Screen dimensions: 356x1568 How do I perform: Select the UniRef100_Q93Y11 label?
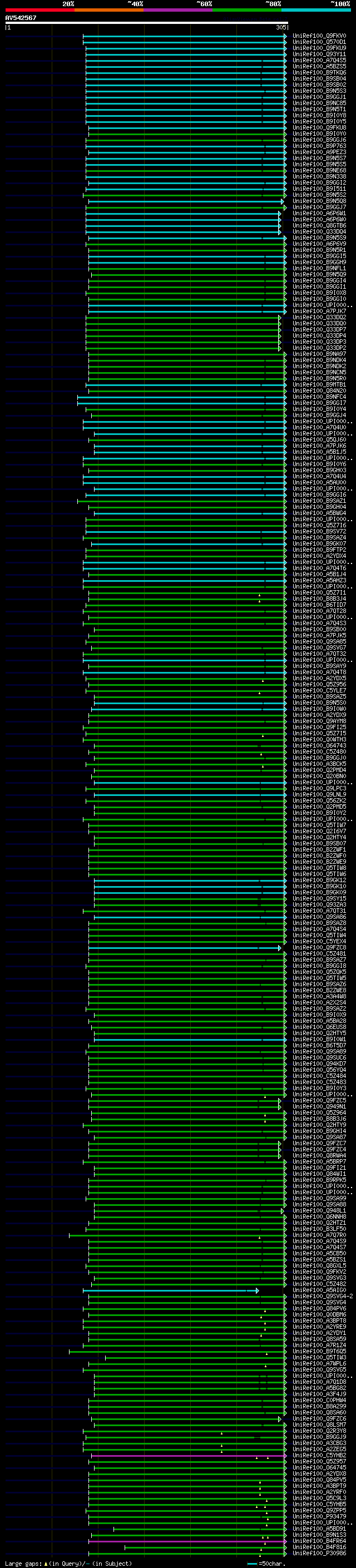pyautogui.click(x=319, y=54)
